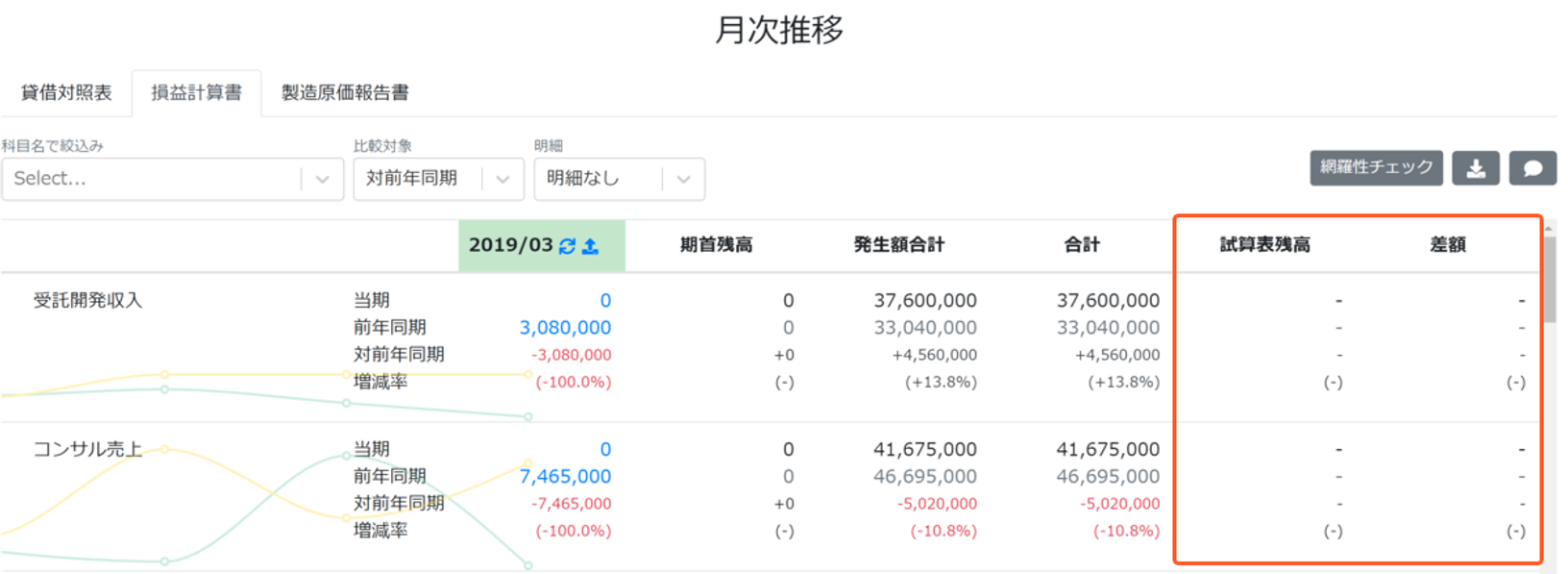Expand the 科目名で絞込み dropdown arrow
The image size is (1568, 574).
[x=323, y=179]
